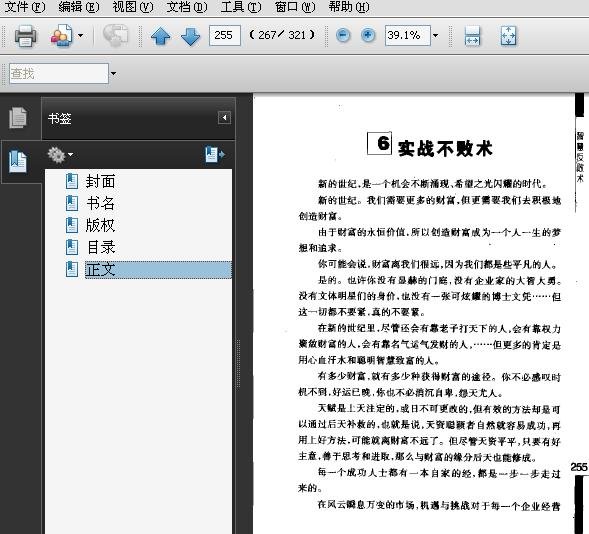Click the 查找 search field
Image resolution: width=589 pixels, height=534 pixels.
click(x=59, y=73)
